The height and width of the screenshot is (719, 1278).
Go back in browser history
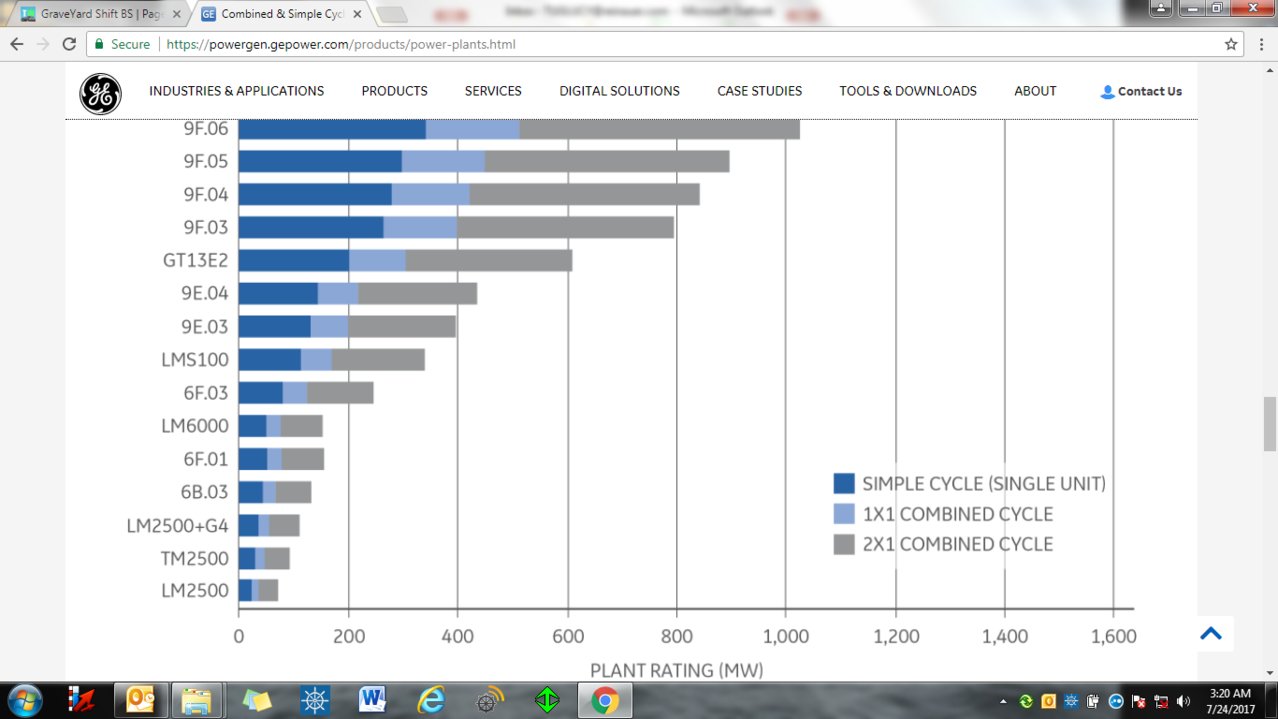pyautogui.click(x=16, y=44)
